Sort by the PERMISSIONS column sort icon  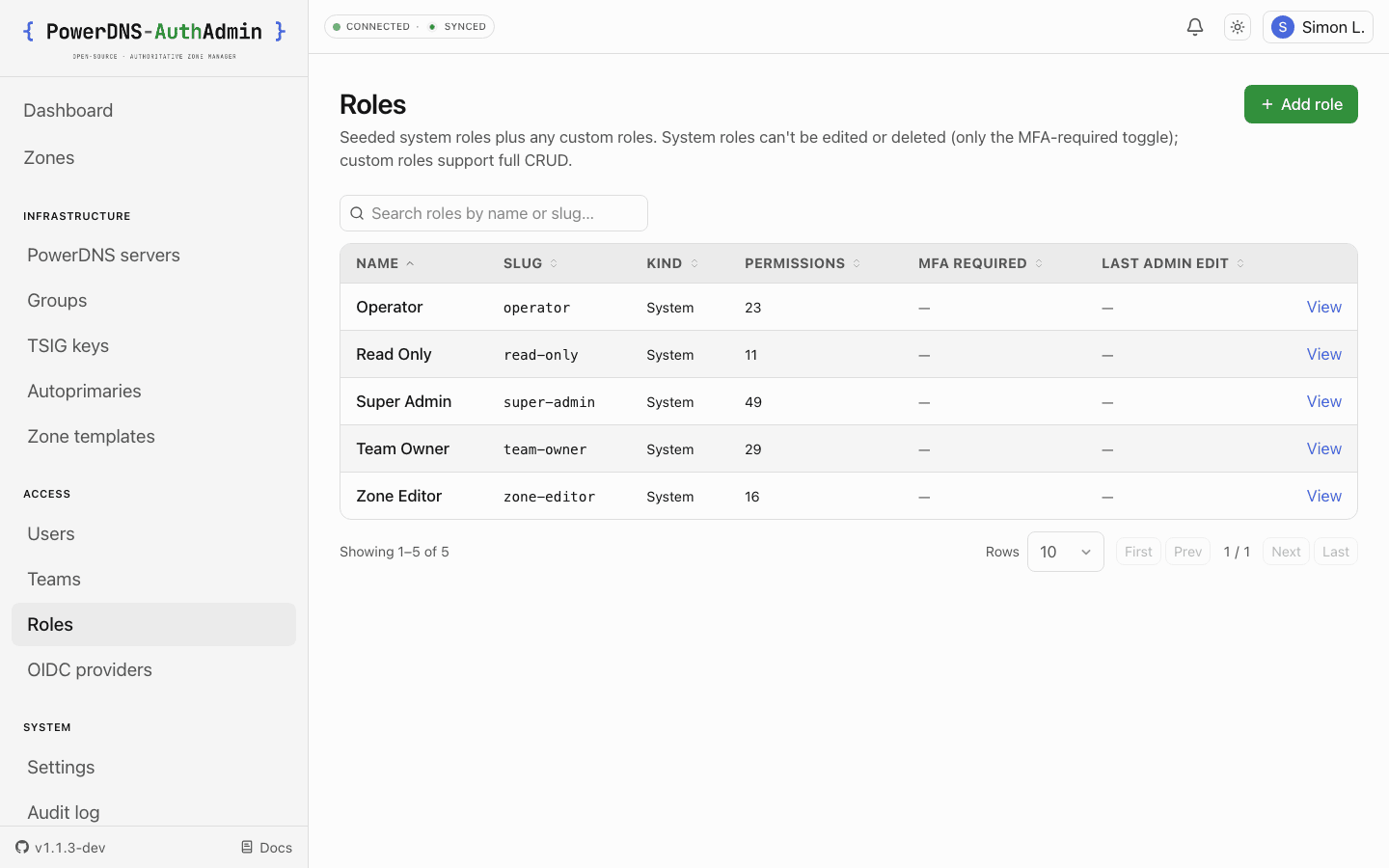pos(857,263)
